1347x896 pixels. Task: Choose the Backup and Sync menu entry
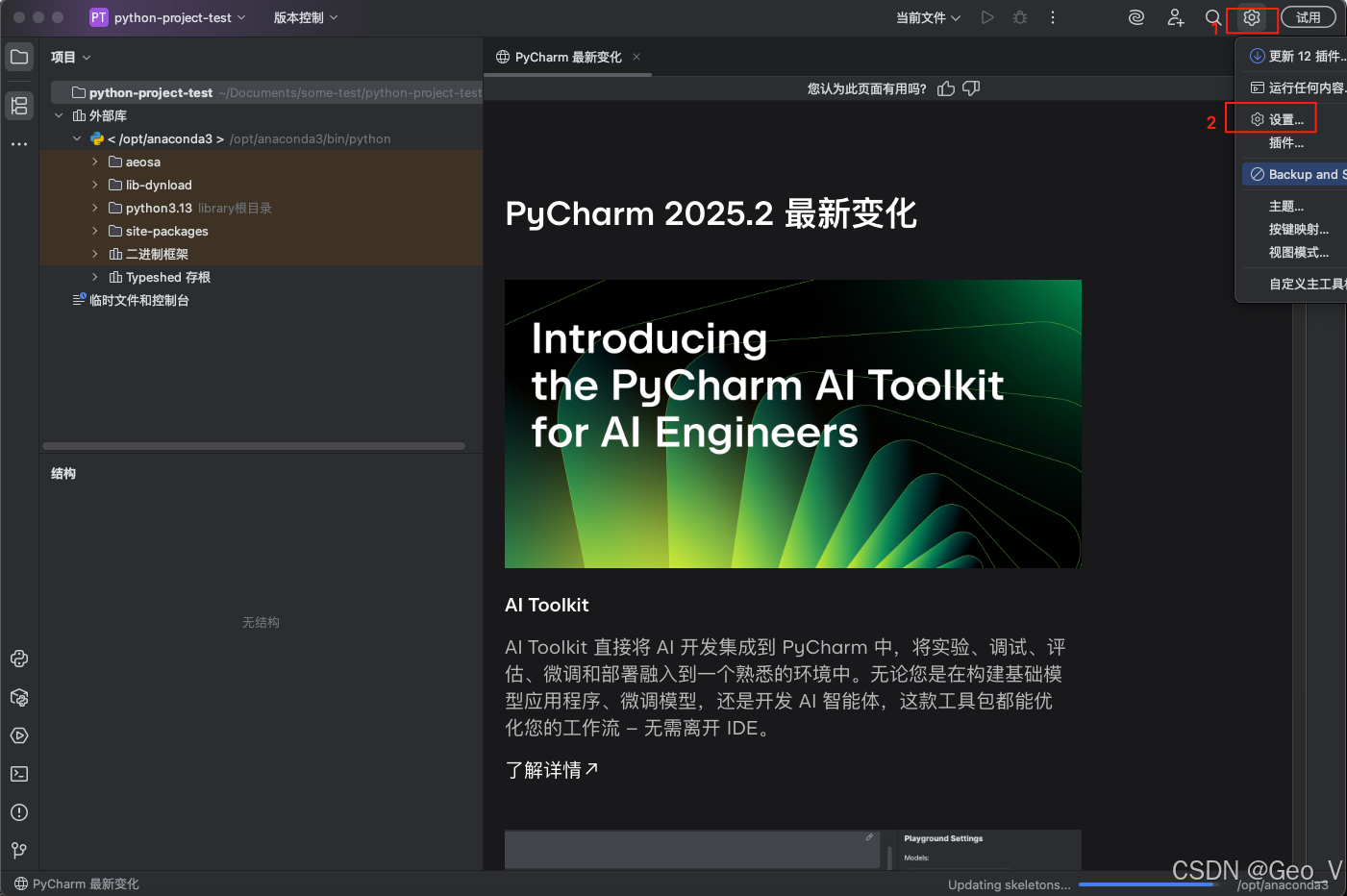point(1294,174)
